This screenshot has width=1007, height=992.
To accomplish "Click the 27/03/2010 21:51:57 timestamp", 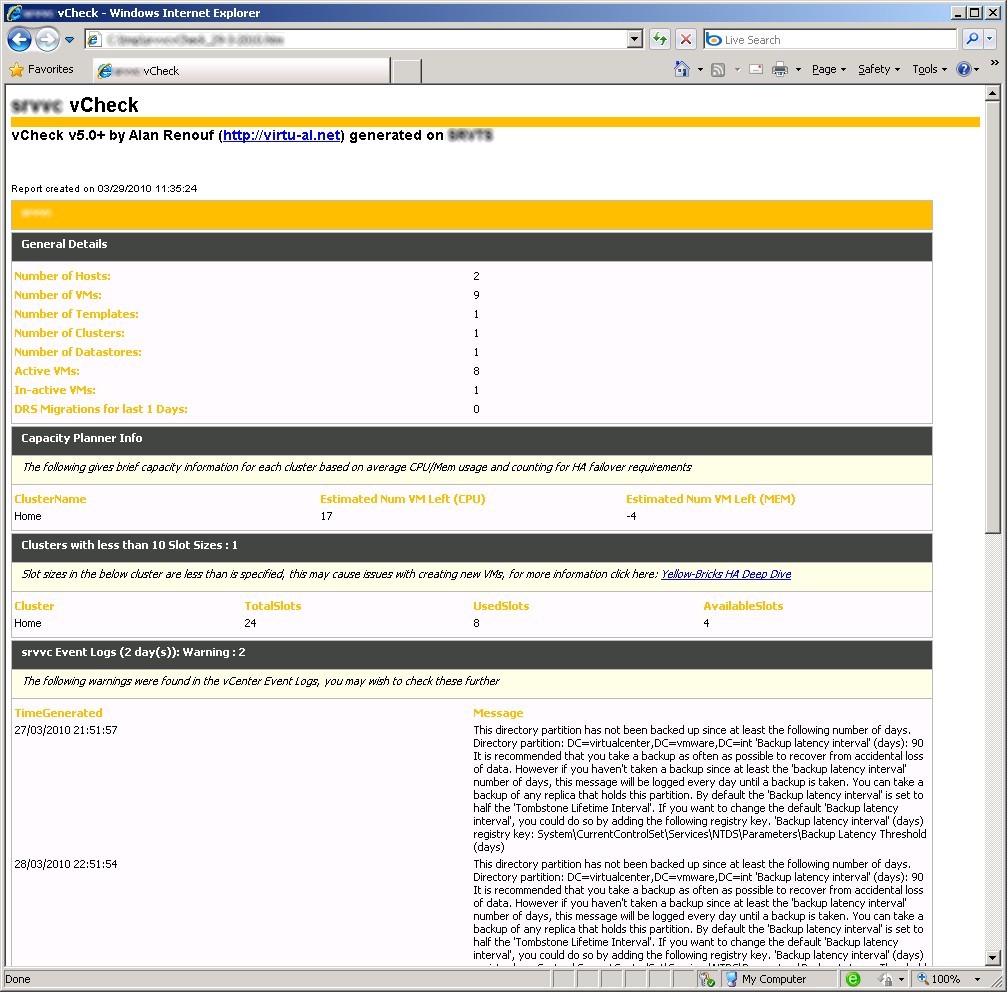I will pyautogui.click(x=66, y=730).
